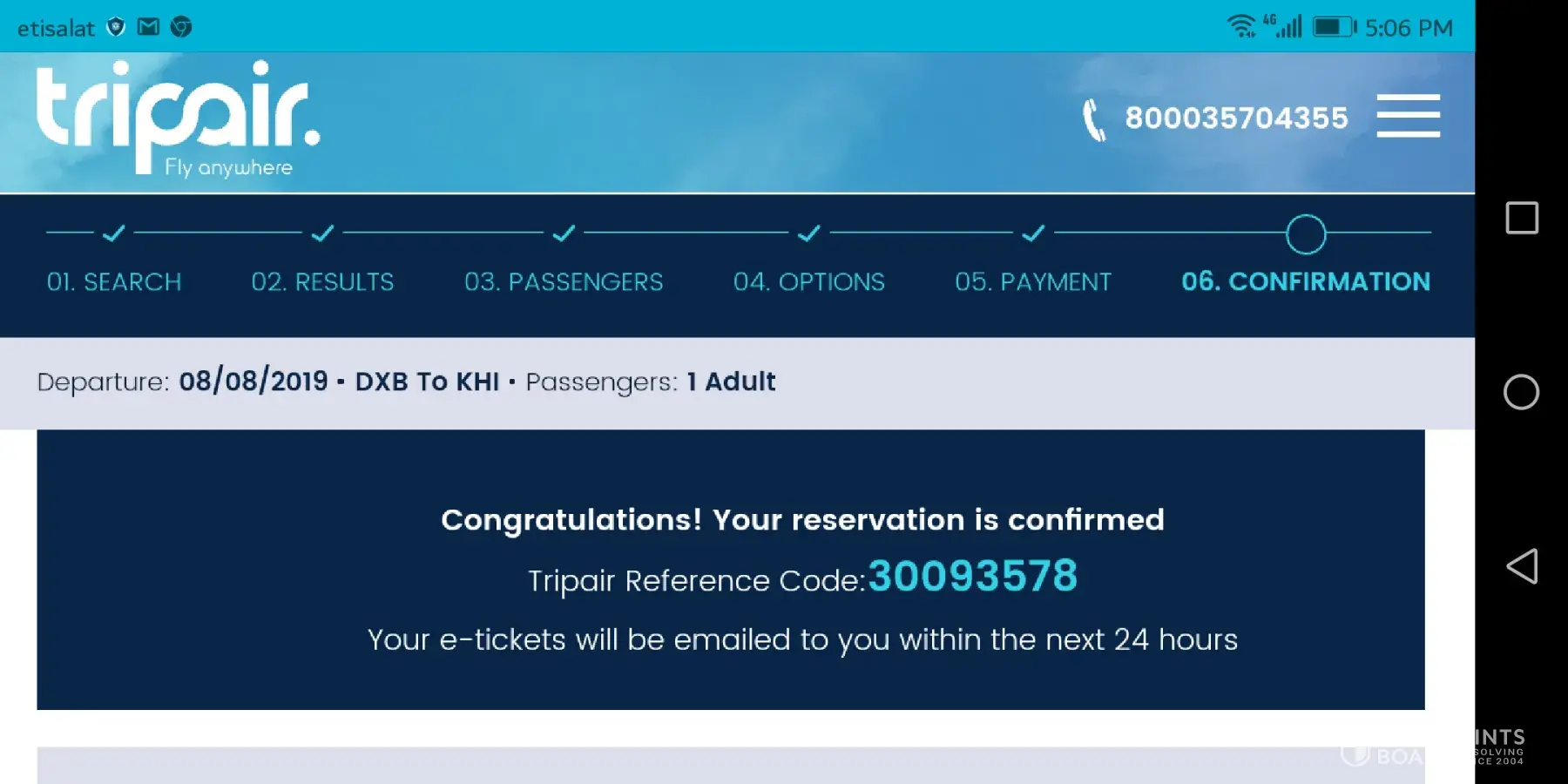
Task: Return to the 05. PAYMENT step
Action: [1033, 281]
